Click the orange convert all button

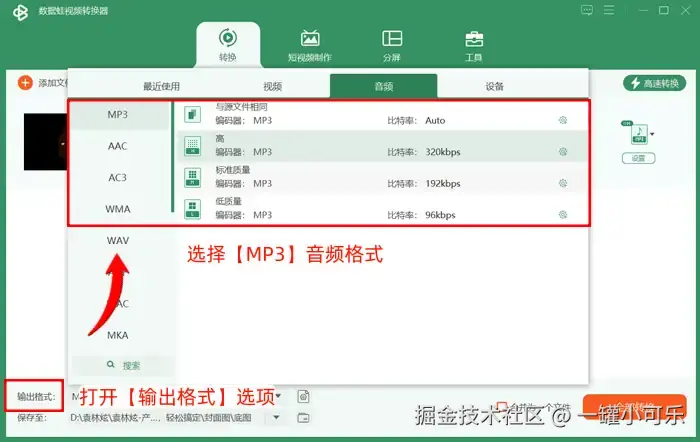point(634,407)
